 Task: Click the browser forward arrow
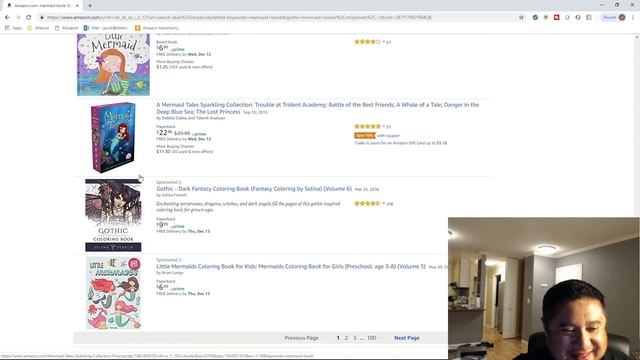[18, 18]
